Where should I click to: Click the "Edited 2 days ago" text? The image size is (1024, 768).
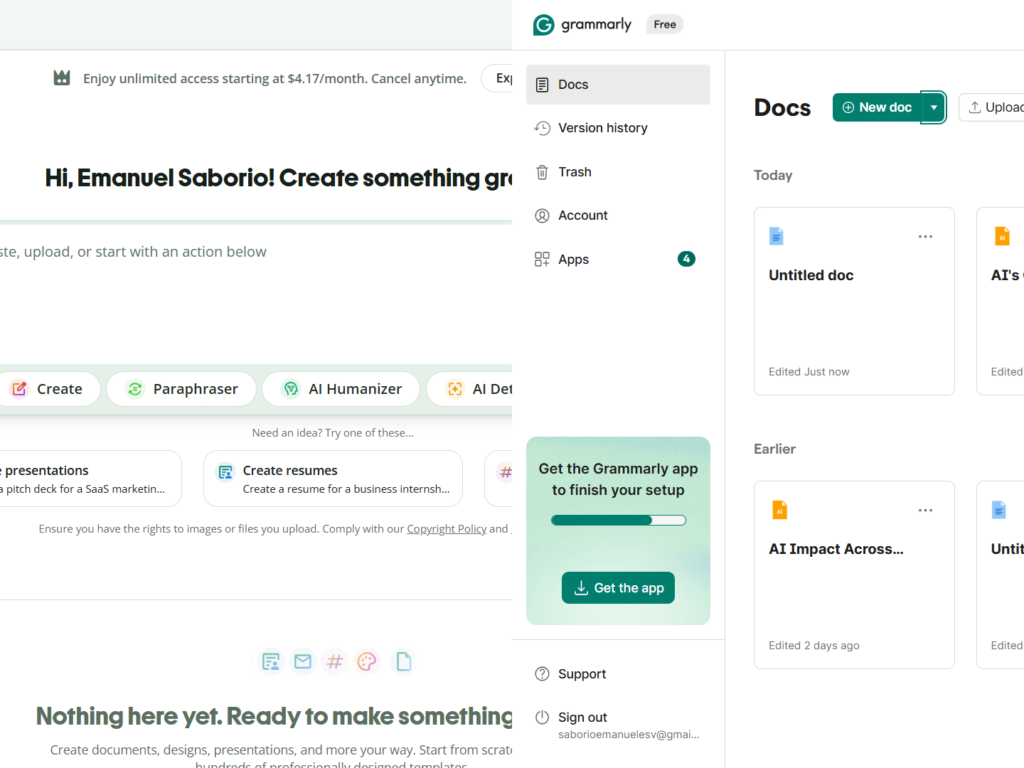814,645
